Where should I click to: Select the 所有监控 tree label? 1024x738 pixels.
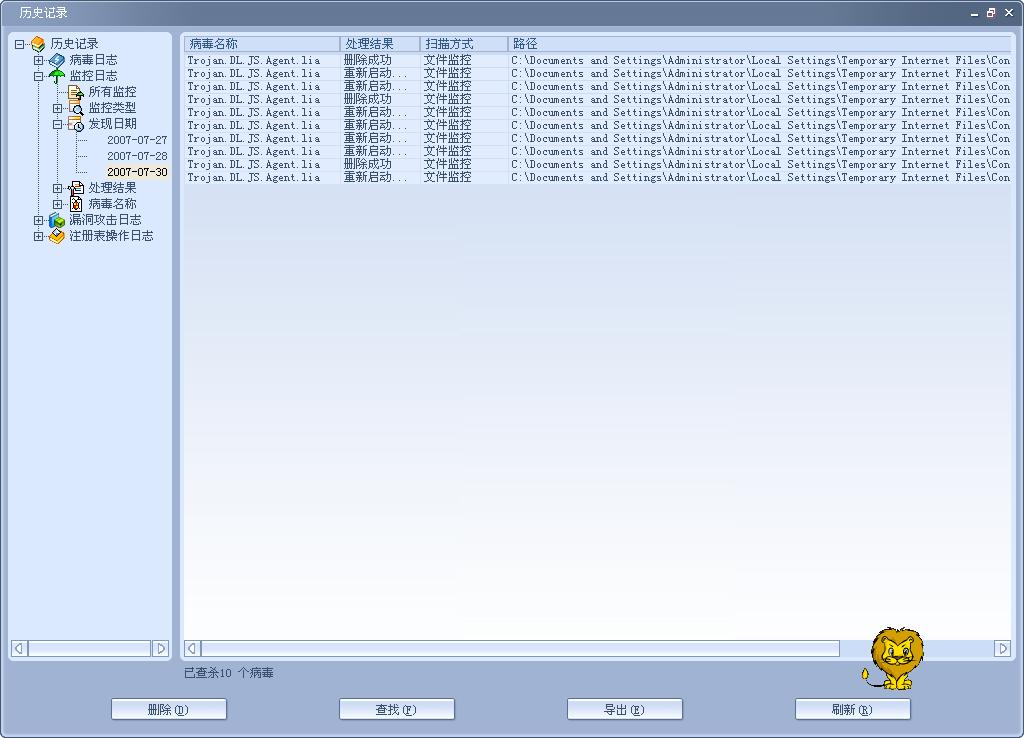(112, 92)
